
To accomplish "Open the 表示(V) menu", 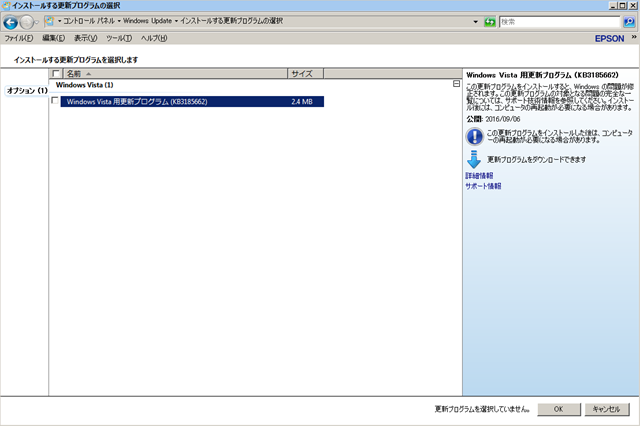I will pyautogui.click(x=85, y=38).
